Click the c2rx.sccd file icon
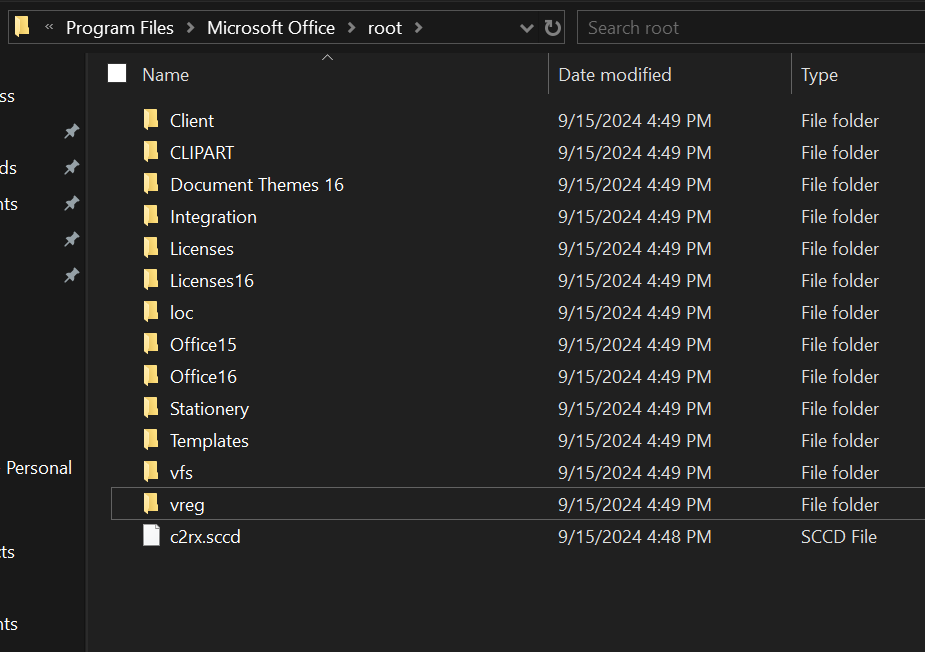925x652 pixels. click(151, 536)
